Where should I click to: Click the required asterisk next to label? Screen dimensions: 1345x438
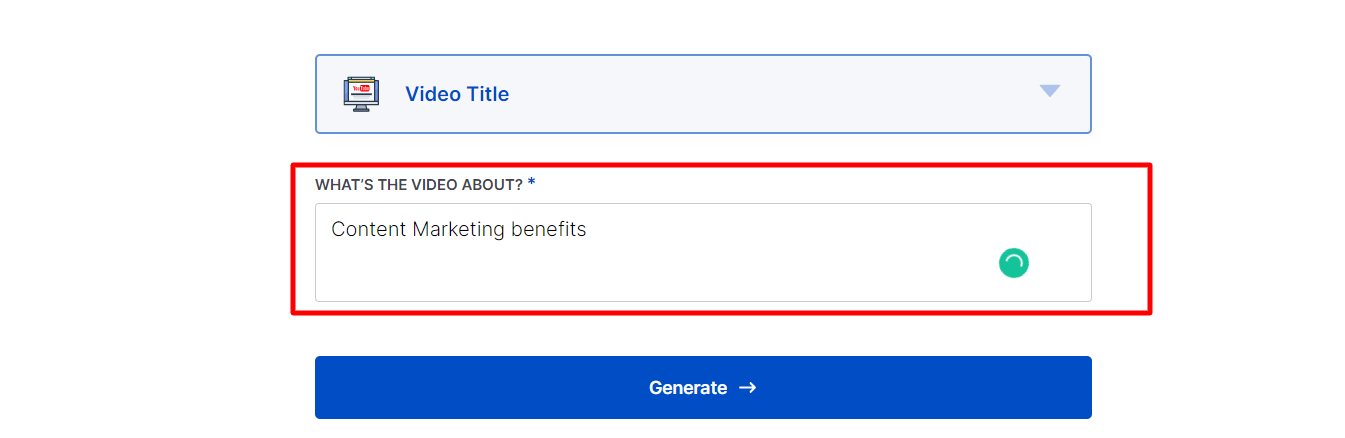click(x=532, y=182)
